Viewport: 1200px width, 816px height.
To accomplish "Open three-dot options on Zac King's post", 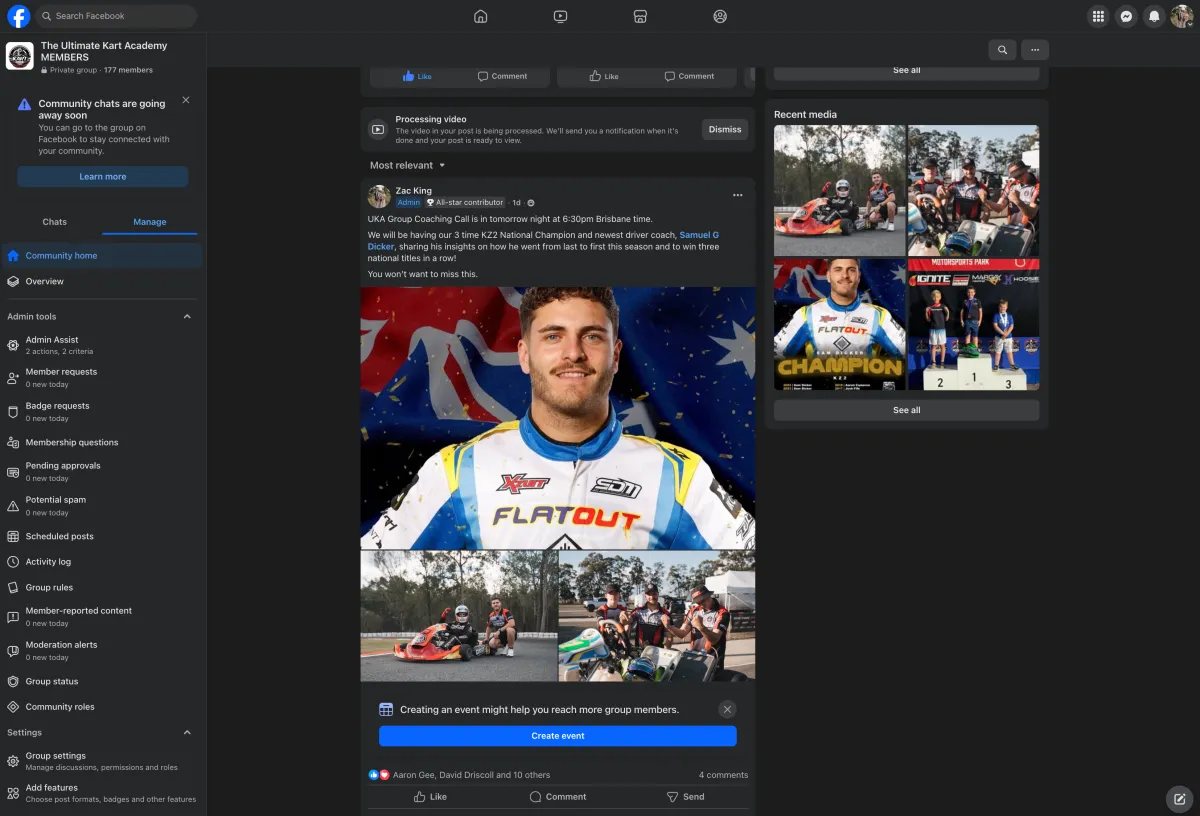I will point(737,195).
